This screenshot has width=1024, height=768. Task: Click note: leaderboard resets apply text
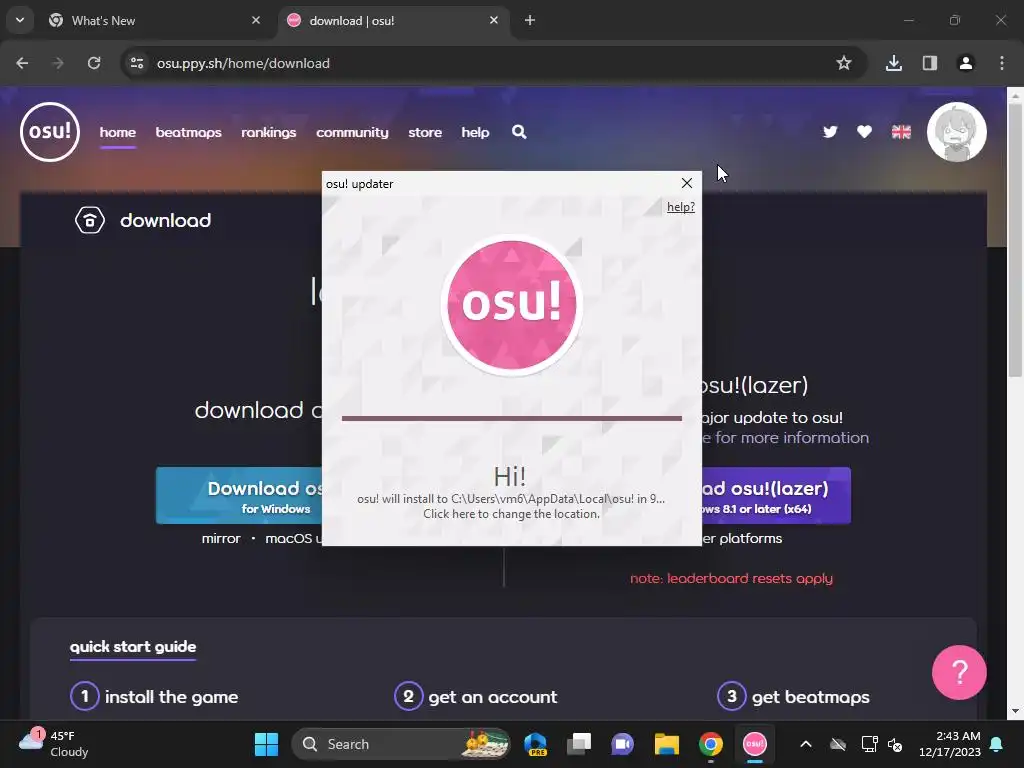point(731,579)
